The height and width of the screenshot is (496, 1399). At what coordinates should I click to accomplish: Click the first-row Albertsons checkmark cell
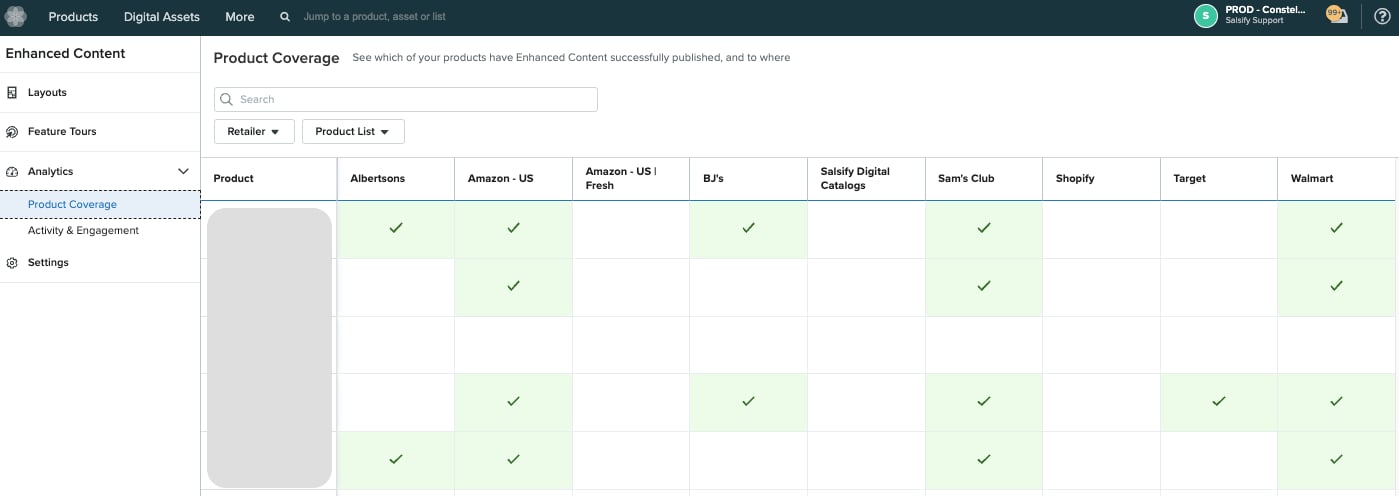tap(396, 229)
